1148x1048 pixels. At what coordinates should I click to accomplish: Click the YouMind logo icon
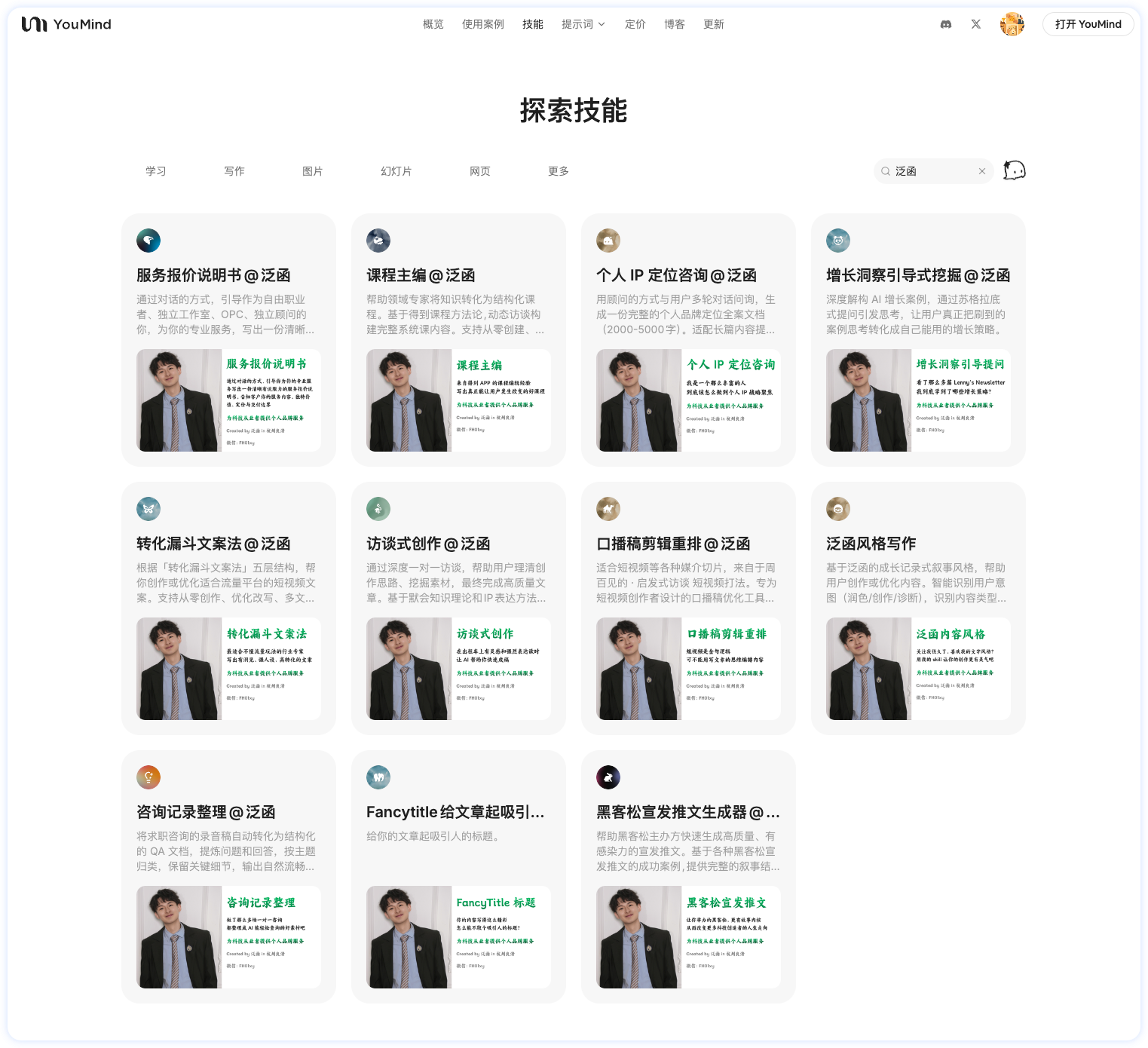tap(34, 24)
